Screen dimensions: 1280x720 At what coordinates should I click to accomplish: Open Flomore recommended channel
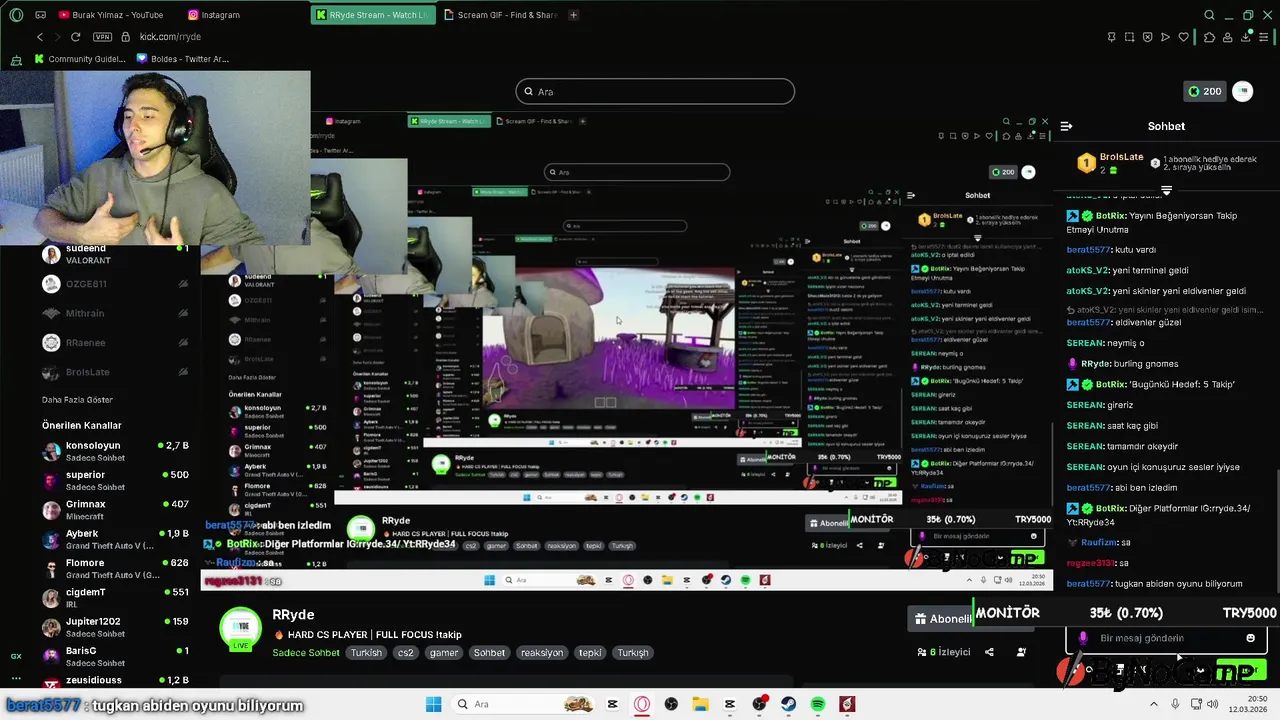pos(115,568)
